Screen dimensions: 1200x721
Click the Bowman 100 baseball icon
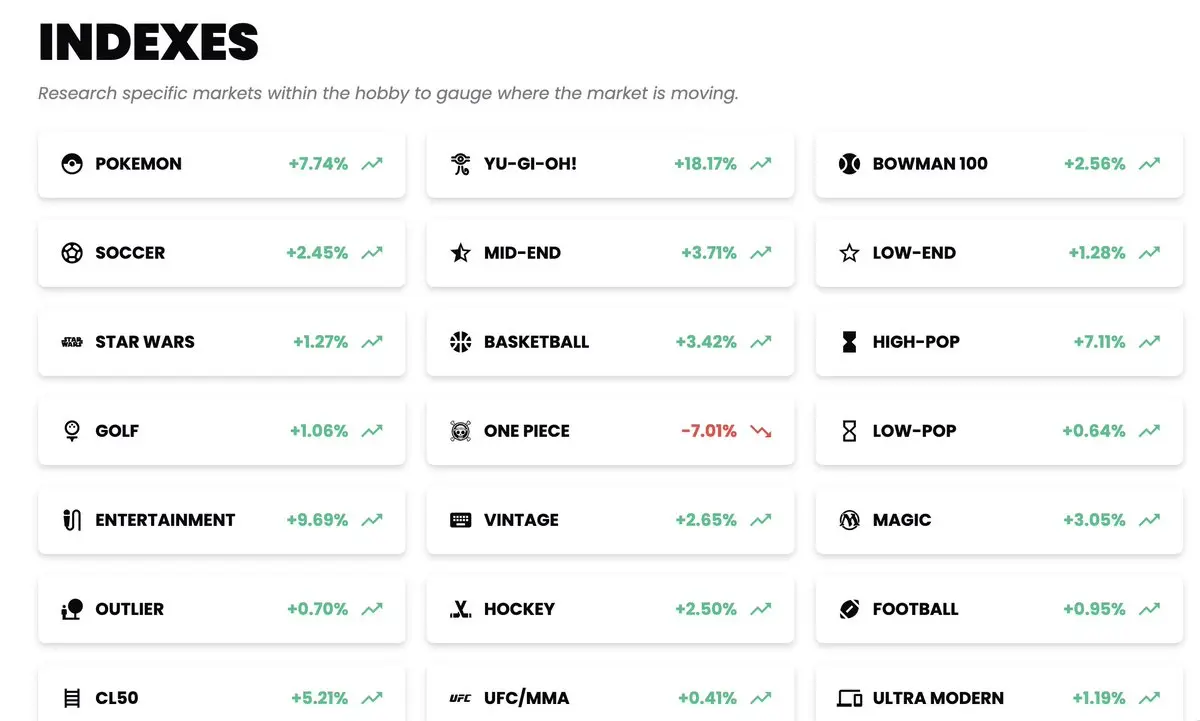849,164
